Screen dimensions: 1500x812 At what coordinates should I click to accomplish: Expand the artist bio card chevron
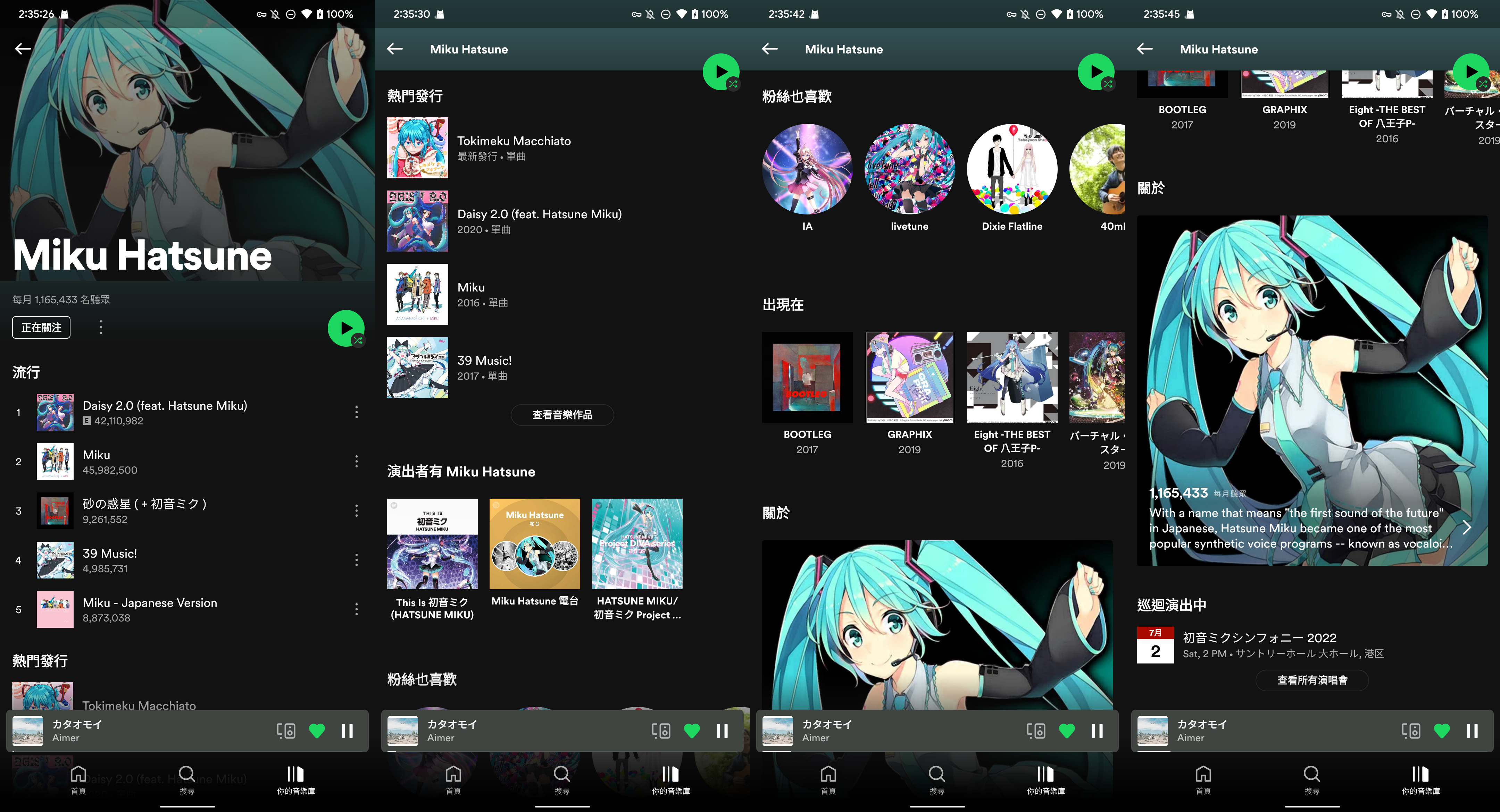(1467, 527)
